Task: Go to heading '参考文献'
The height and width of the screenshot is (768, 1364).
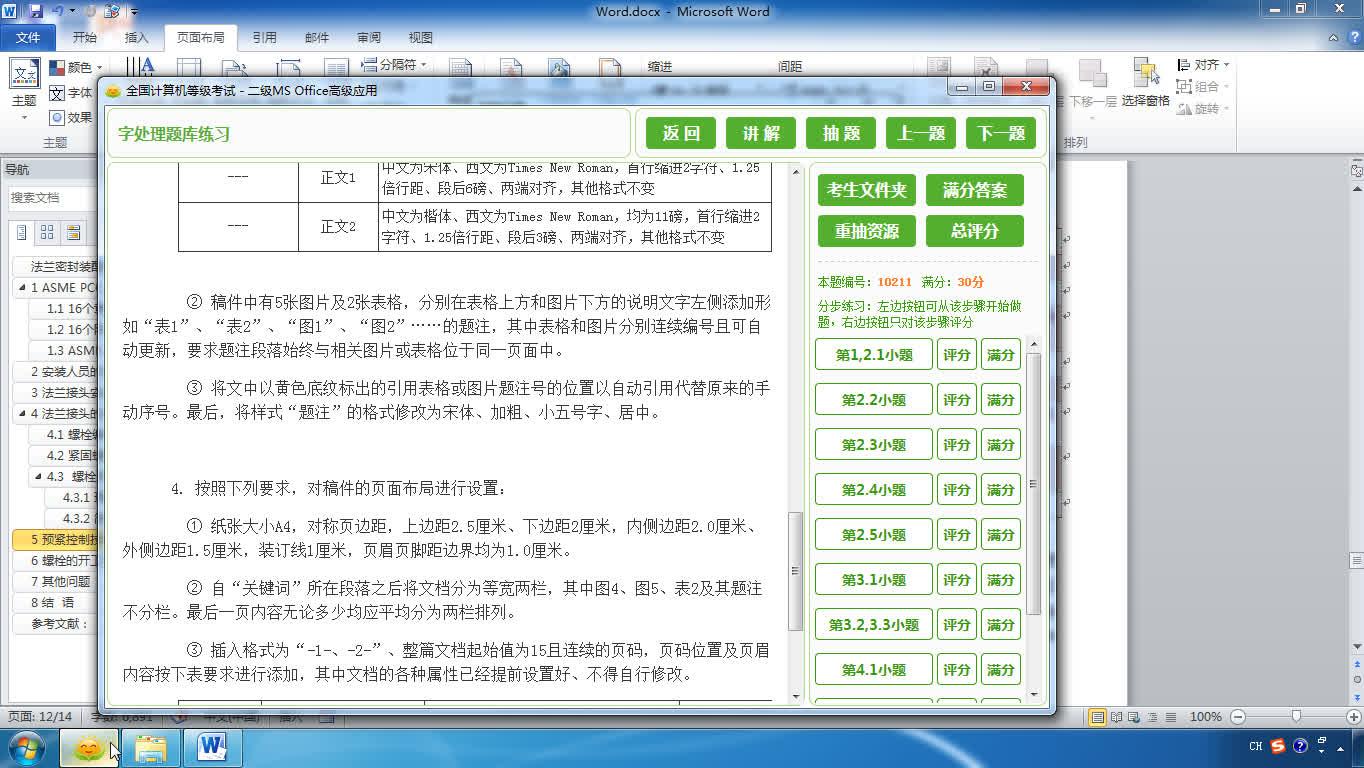Action: click(57, 624)
